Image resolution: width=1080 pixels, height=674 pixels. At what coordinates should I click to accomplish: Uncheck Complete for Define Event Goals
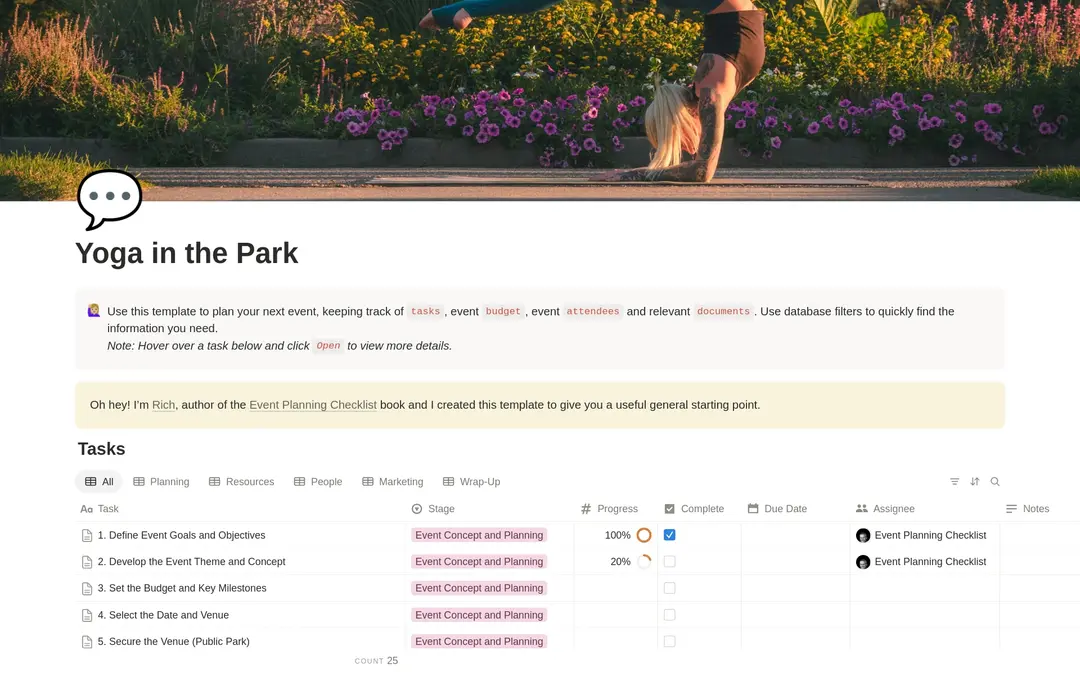(x=669, y=535)
